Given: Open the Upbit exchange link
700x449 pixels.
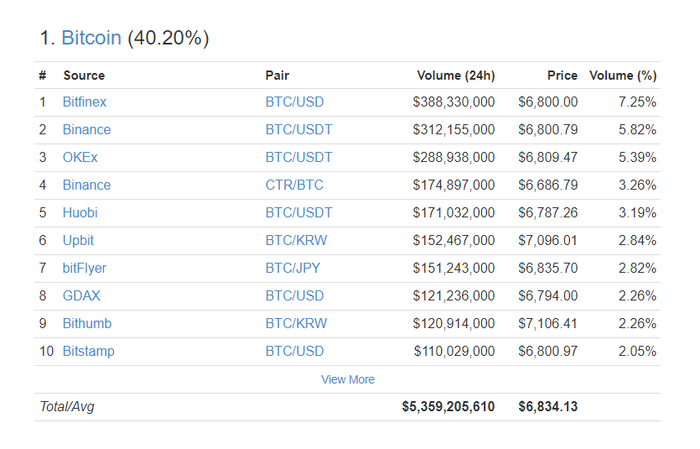Looking at the screenshot, I should pyautogui.click(x=78, y=240).
